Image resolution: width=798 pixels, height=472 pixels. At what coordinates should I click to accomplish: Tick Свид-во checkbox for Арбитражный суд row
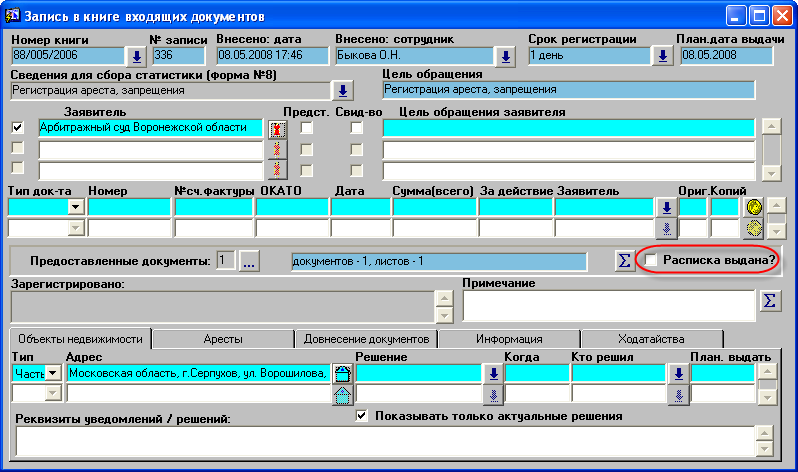357,128
